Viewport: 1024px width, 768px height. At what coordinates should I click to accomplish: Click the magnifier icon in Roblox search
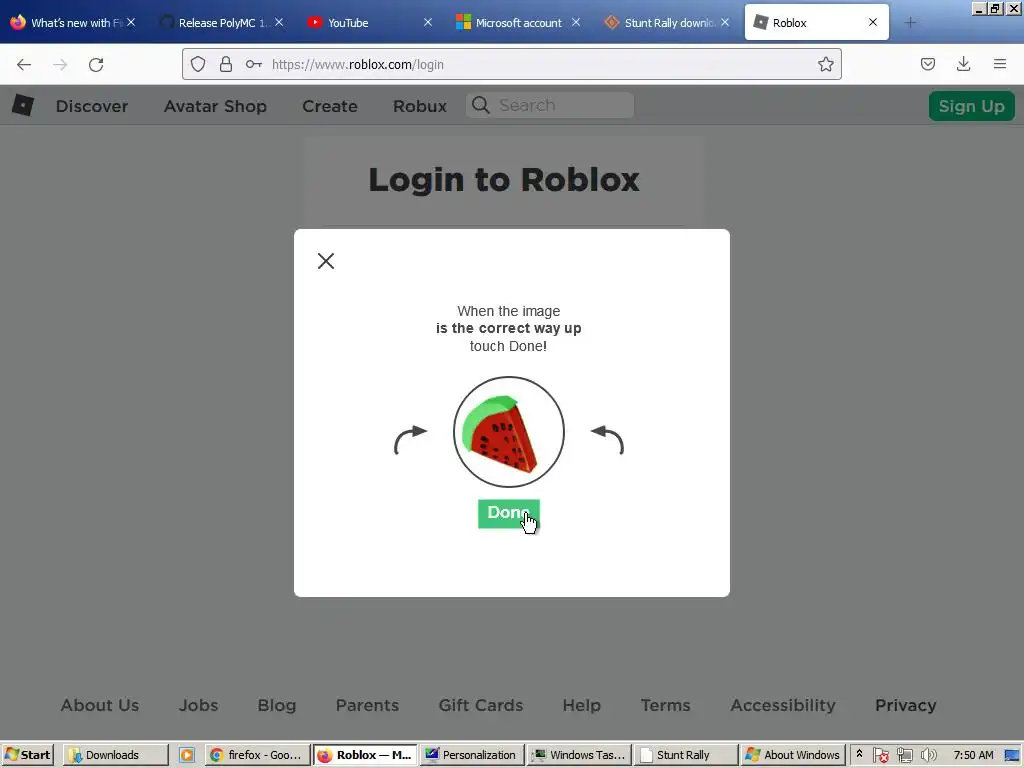(x=481, y=105)
